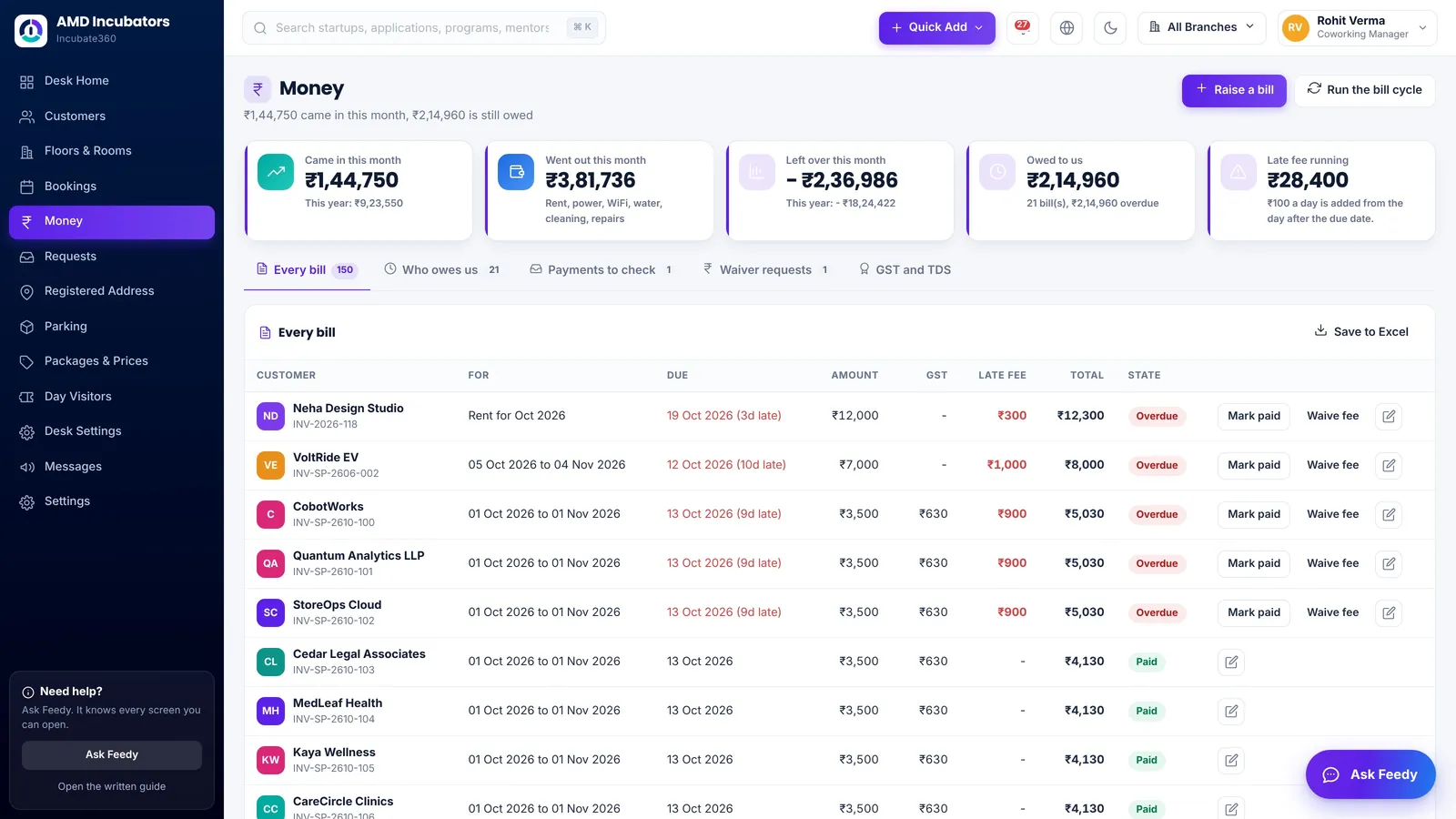Click Raise a bill button
The width and height of the screenshot is (1456, 819).
(1234, 90)
